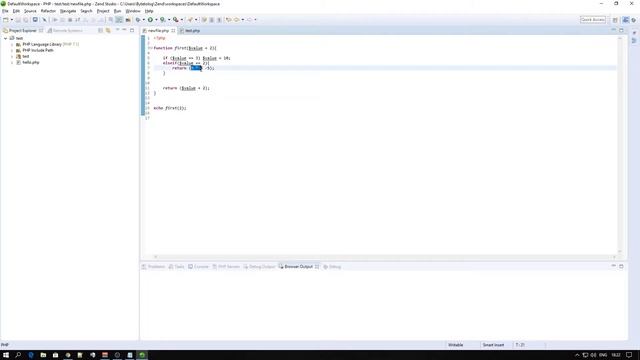Maximize the editor area
Screen dimensions: 640x360
pos(621,30)
